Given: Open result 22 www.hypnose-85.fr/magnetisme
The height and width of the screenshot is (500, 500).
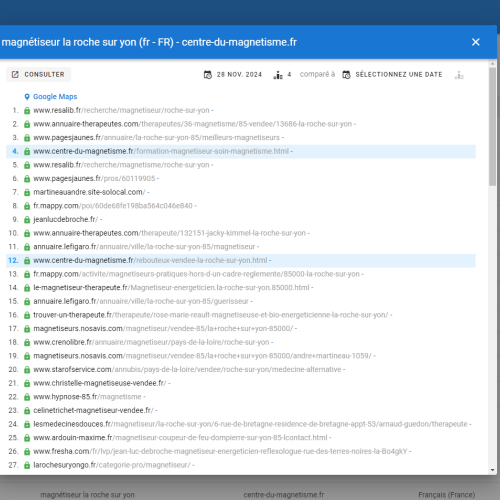Looking at the screenshot, I should pyautogui.click(x=87, y=397).
